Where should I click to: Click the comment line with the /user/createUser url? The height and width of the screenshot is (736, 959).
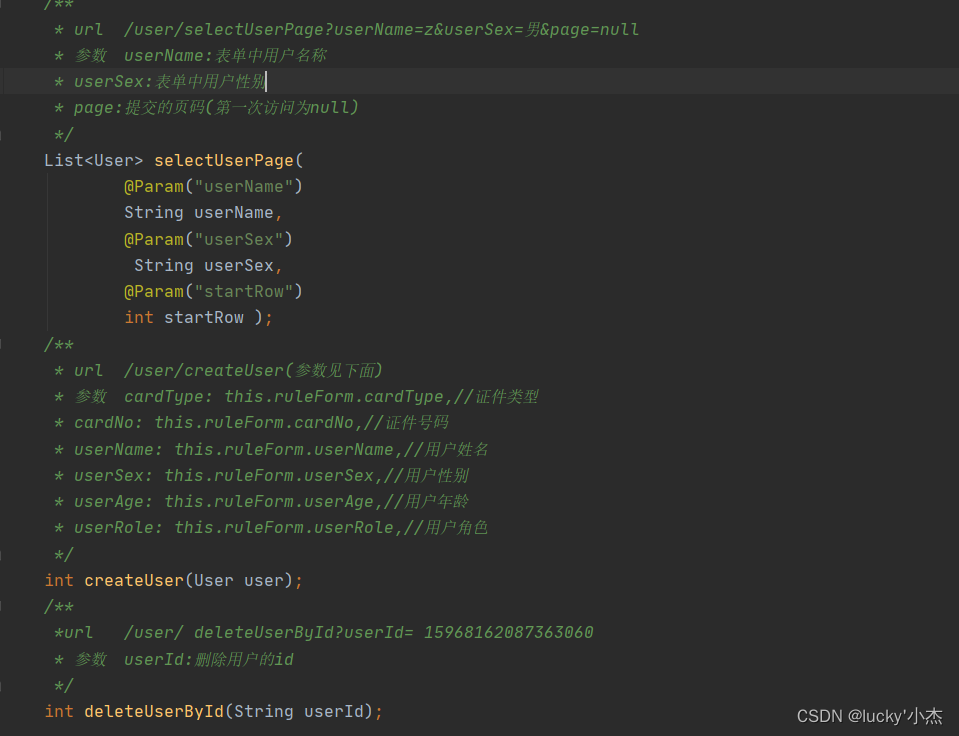click(x=218, y=371)
